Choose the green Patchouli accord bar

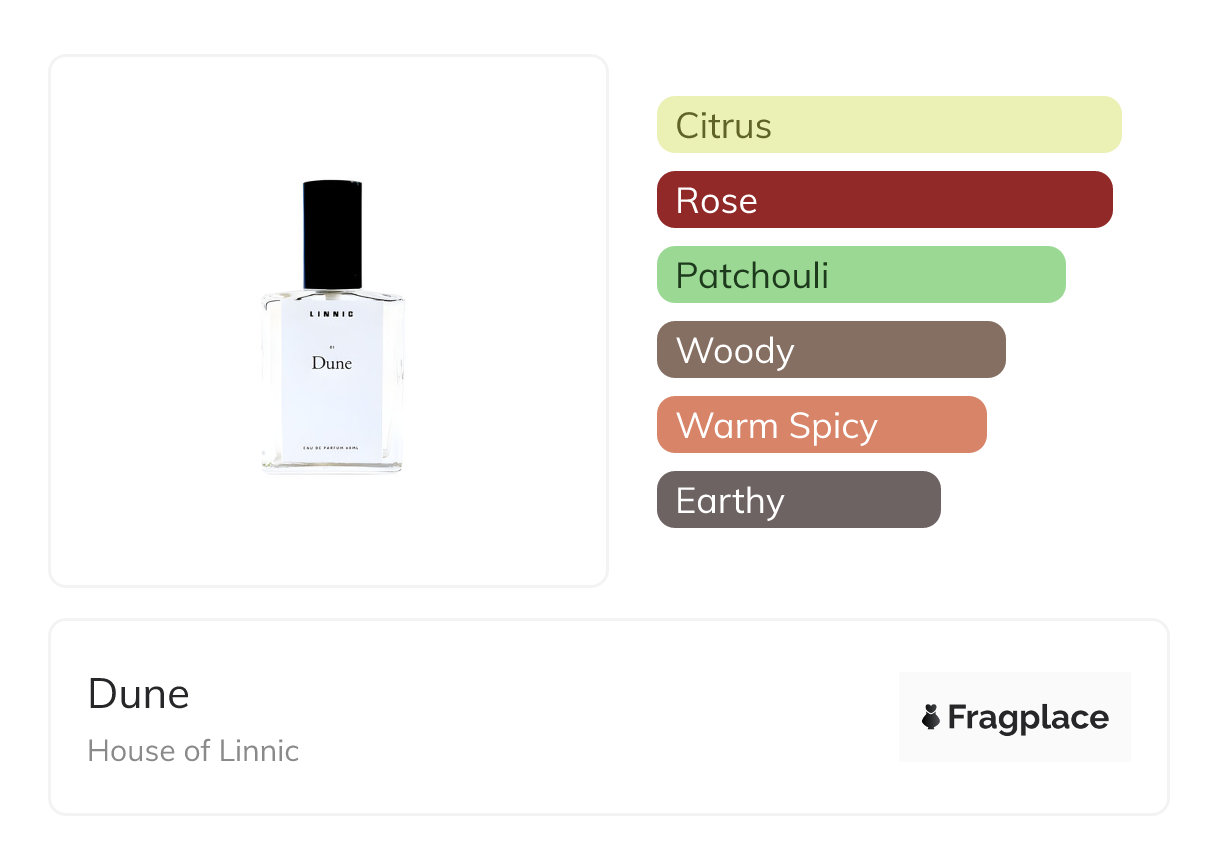pos(861,275)
